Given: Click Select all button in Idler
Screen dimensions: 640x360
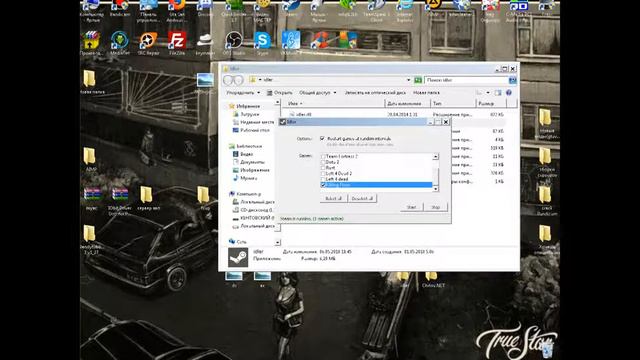Looking at the screenshot, I should 333,198.
